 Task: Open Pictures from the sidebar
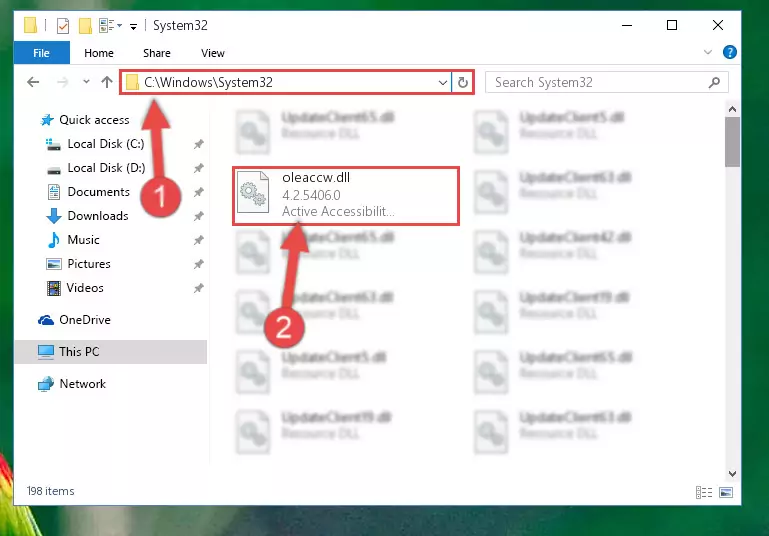pyautogui.click(x=89, y=264)
